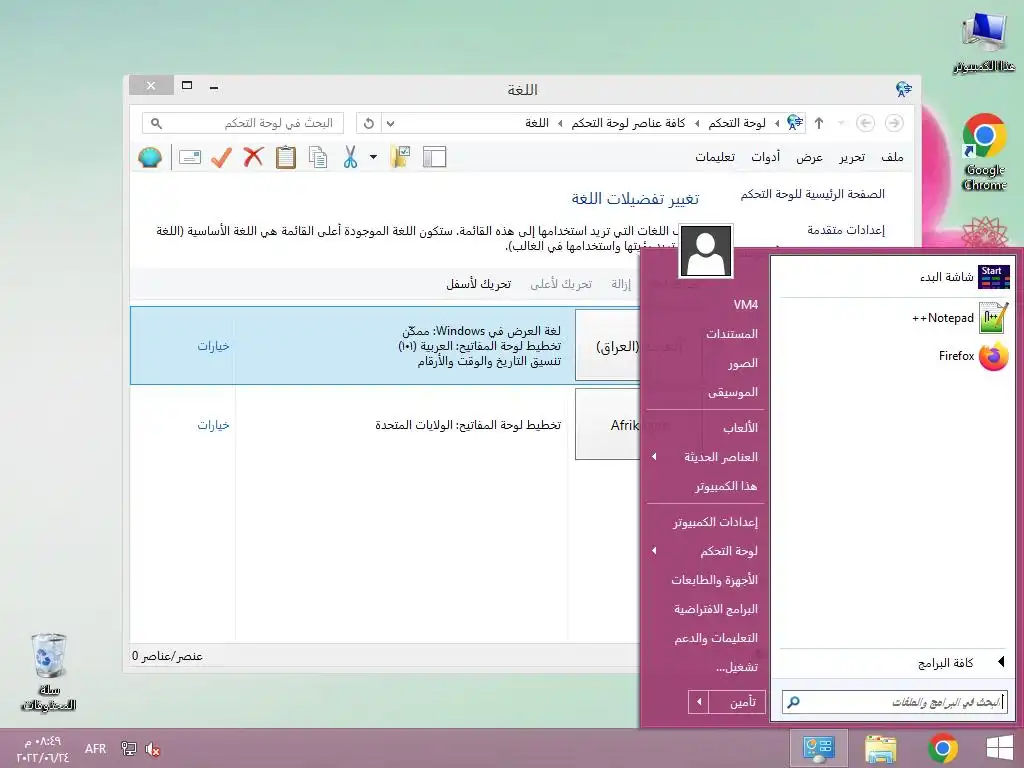Open the Recycle Bin desktop icon
1024x768 pixels.
tap(50, 672)
